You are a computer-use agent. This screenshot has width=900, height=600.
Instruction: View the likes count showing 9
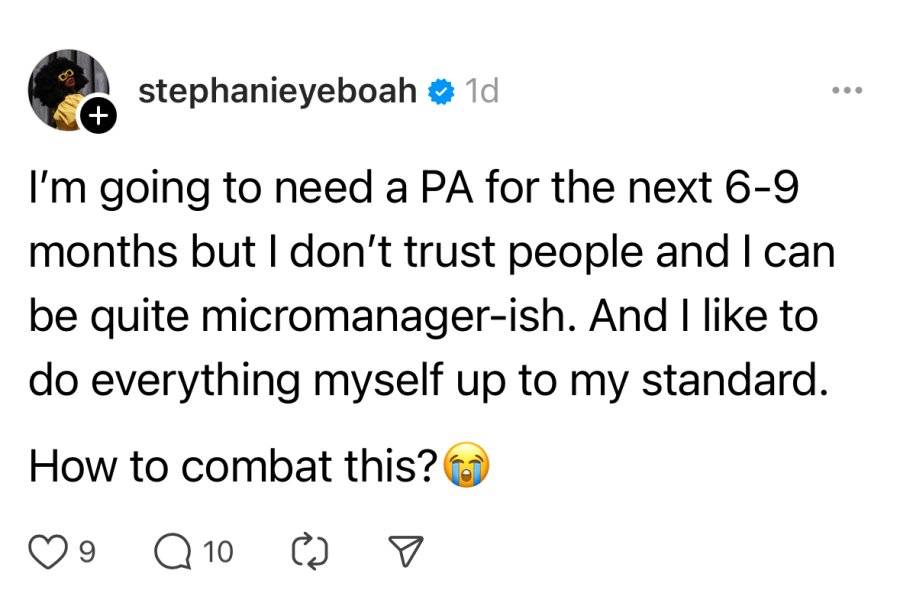pyautogui.click(x=86, y=552)
